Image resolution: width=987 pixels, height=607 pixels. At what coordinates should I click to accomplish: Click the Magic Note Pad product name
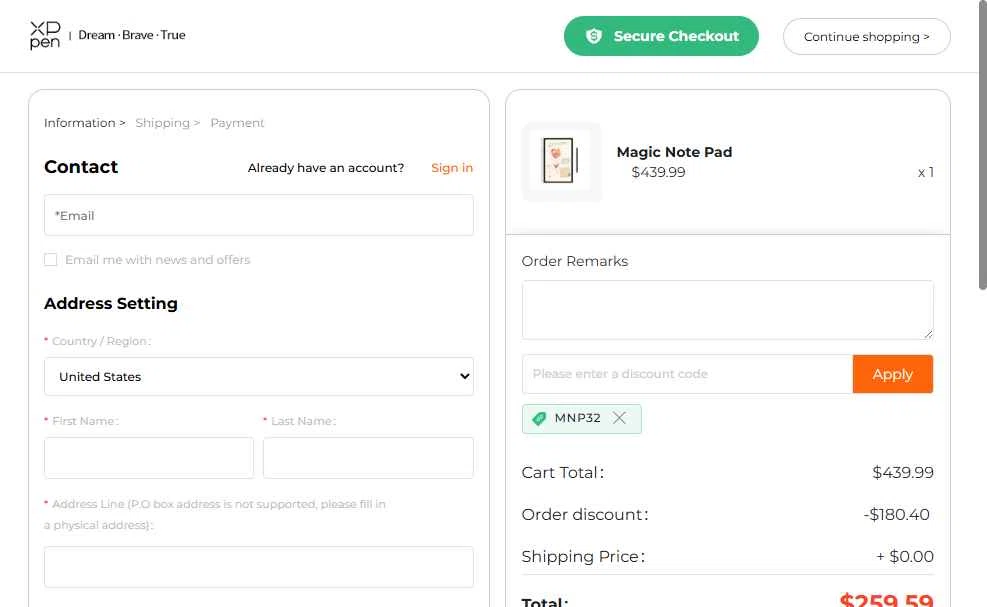[x=674, y=152]
